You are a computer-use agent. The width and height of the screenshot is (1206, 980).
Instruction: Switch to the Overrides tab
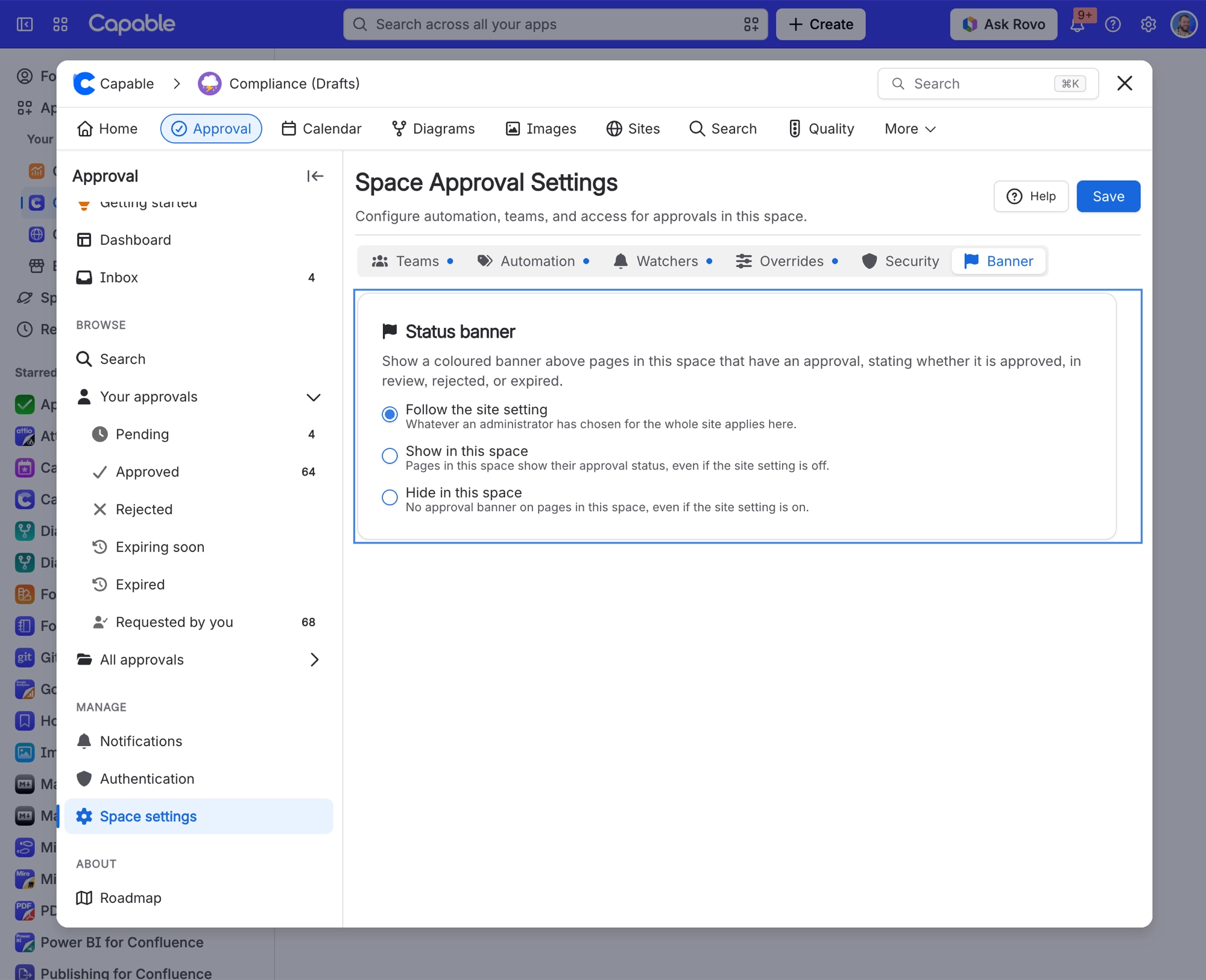coord(786,262)
